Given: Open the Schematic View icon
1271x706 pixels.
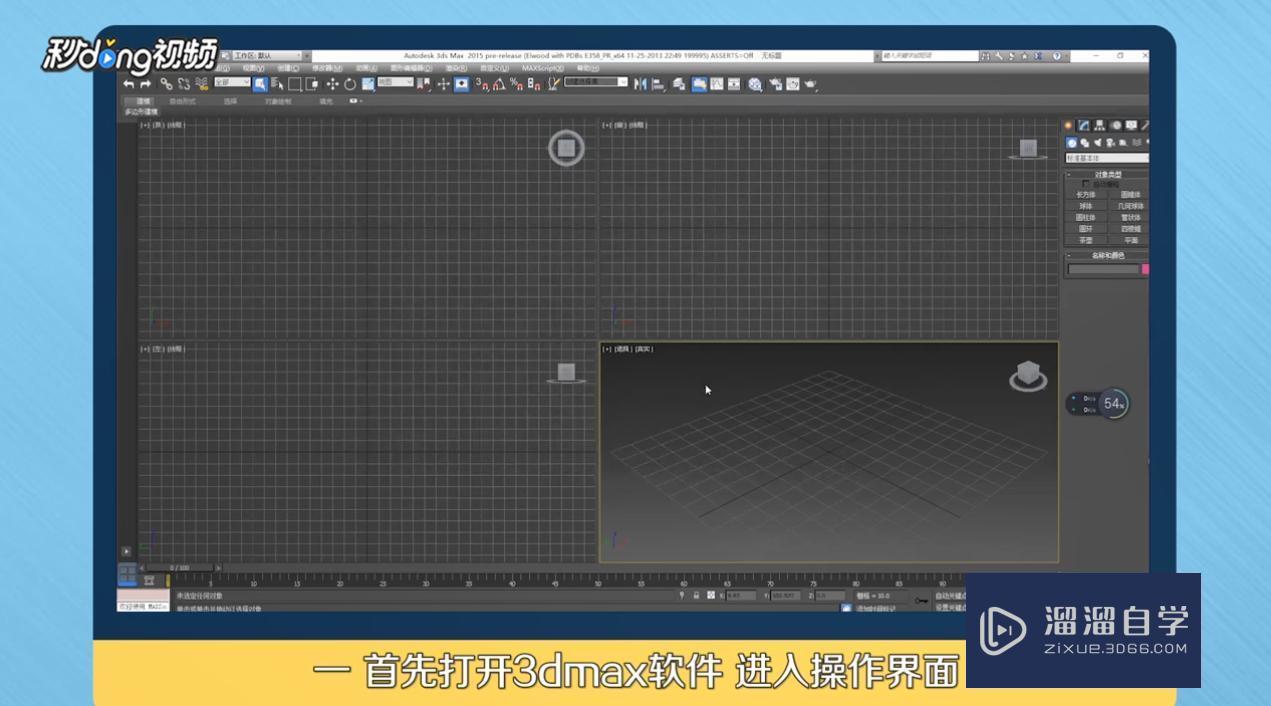Looking at the screenshot, I should pyautogui.click(x=733, y=84).
